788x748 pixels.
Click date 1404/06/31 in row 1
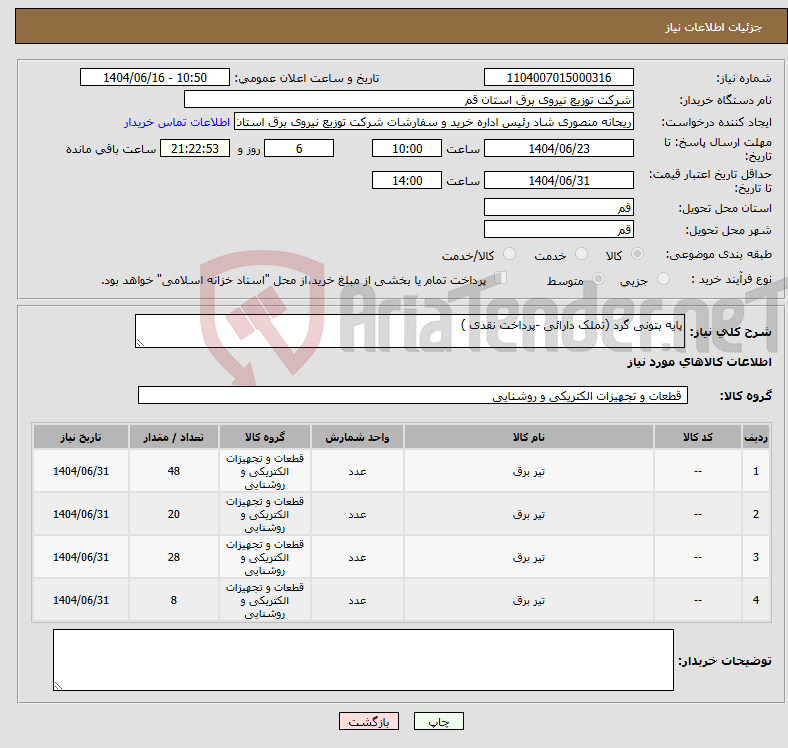click(x=81, y=471)
